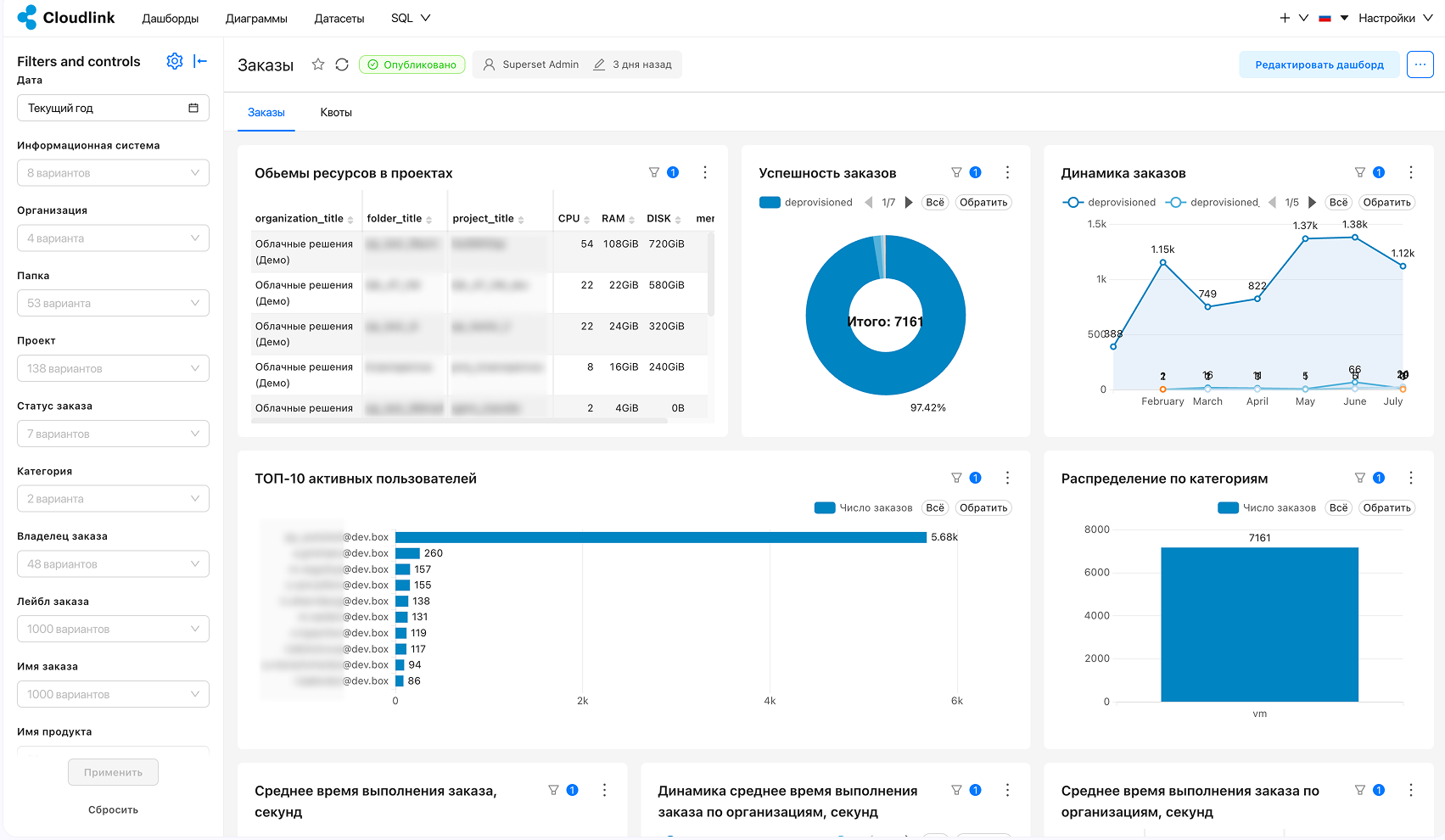Click Обратить in Динамика заказов legend
The width and height of the screenshot is (1445, 840).
click(x=1387, y=202)
